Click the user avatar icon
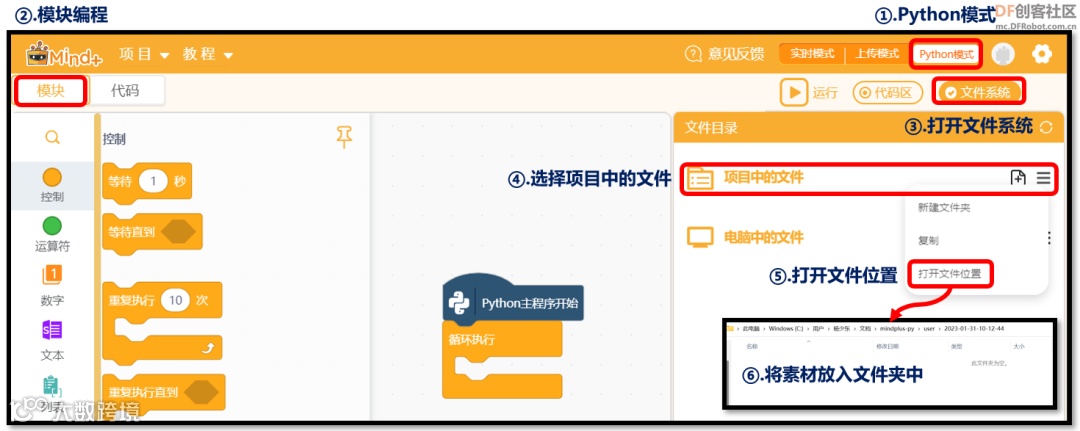This screenshot has width=1080, height=431. [x=1003, y=54]
